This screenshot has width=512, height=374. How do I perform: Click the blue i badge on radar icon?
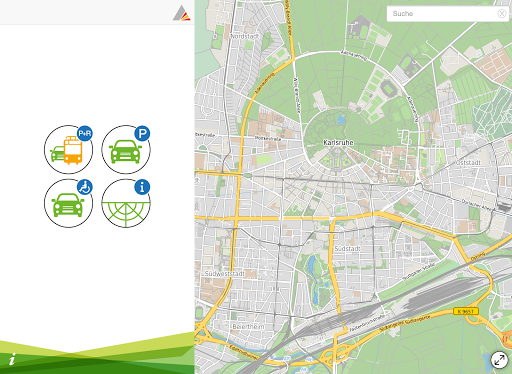point(142,187)
